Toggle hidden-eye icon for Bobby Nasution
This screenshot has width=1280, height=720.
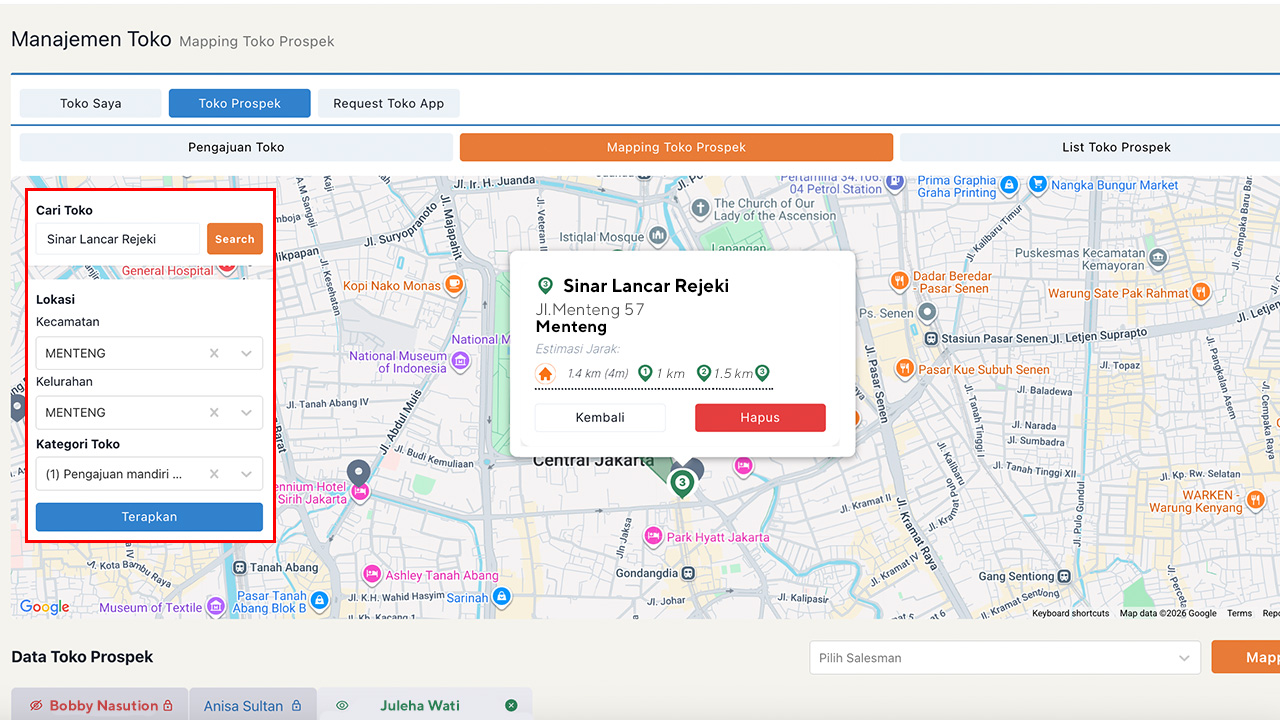click(x=36, y=706)
